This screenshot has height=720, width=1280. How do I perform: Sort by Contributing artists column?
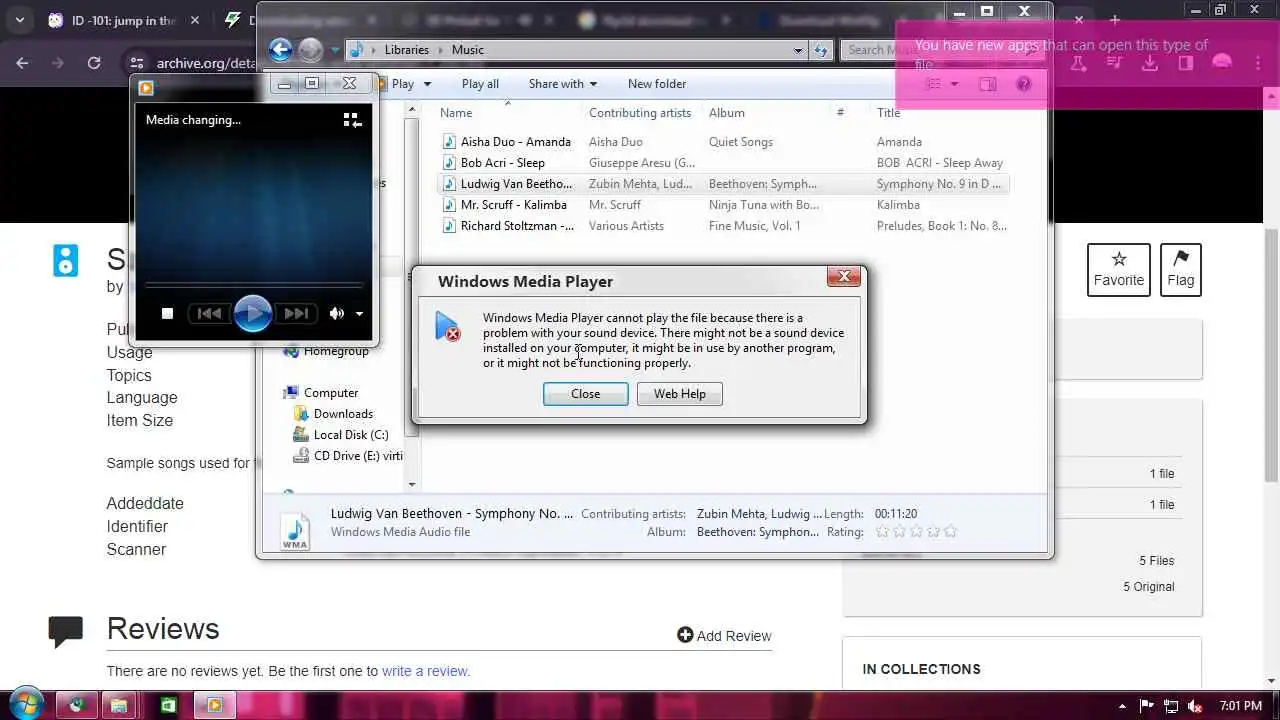pos(640,113)
